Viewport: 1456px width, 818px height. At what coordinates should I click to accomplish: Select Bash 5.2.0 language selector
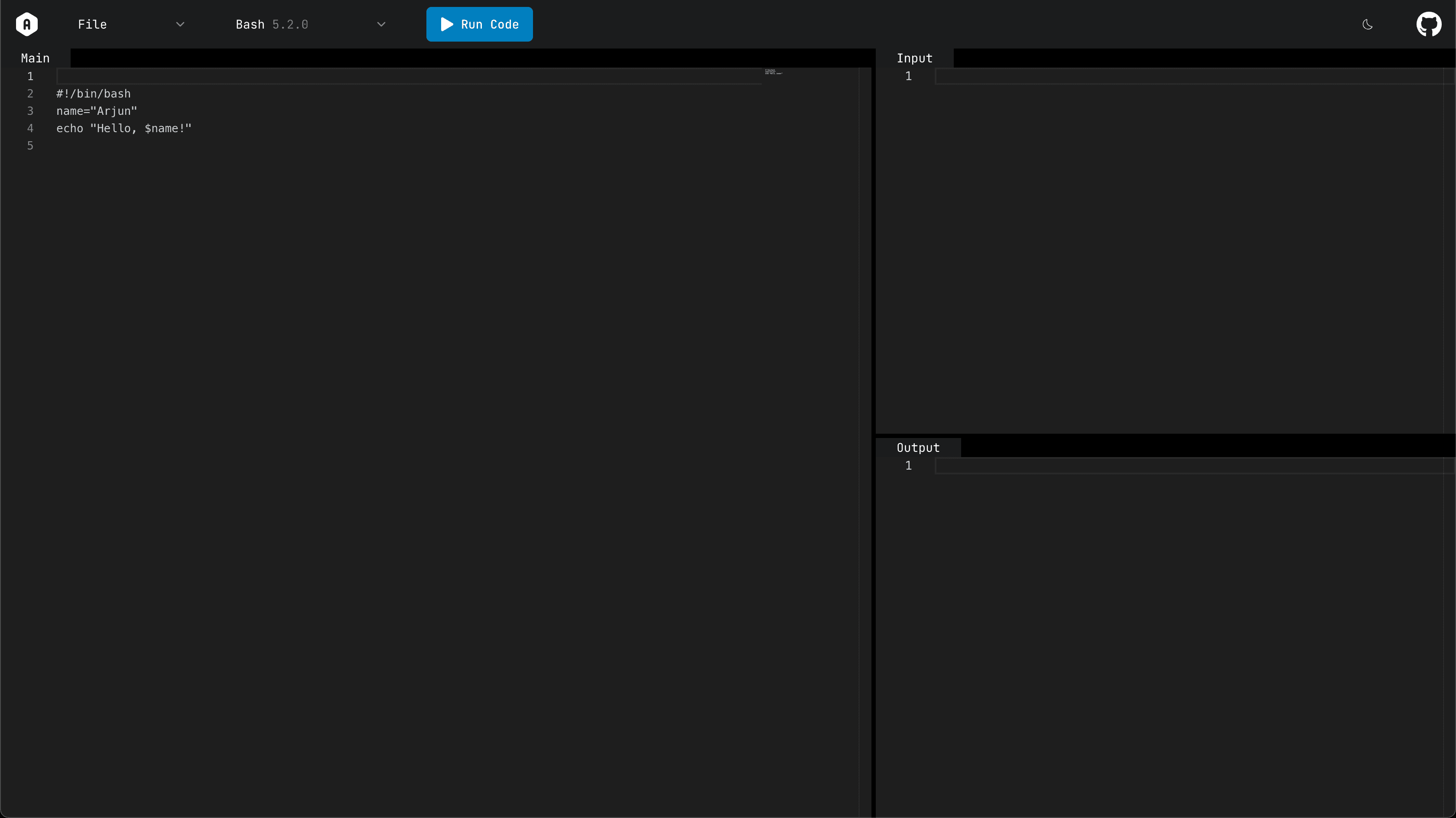click(272, 24)
